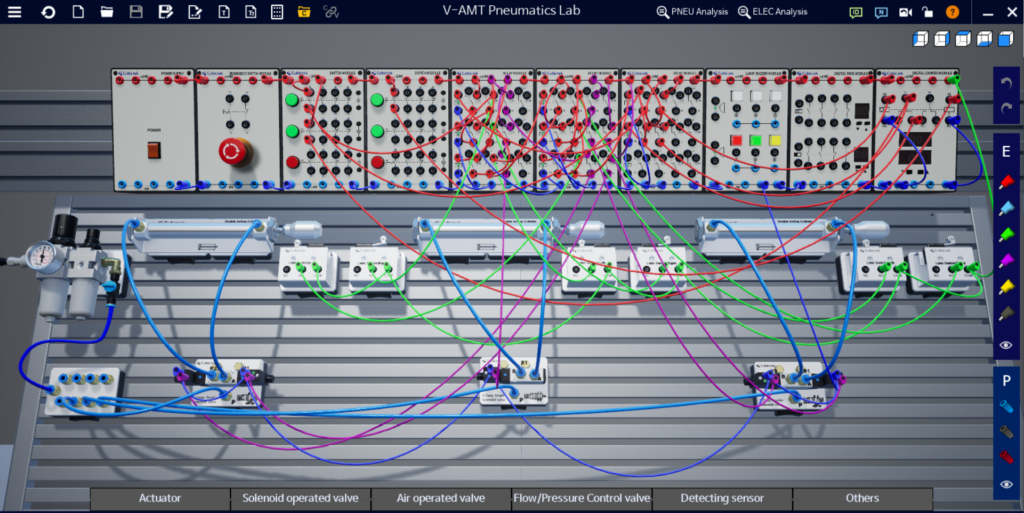The height and width of the screenshot is (513, 1024).
Task: Open the Solenoid operated valve tab
Action: pyautogui.click(x=300, y=499)
